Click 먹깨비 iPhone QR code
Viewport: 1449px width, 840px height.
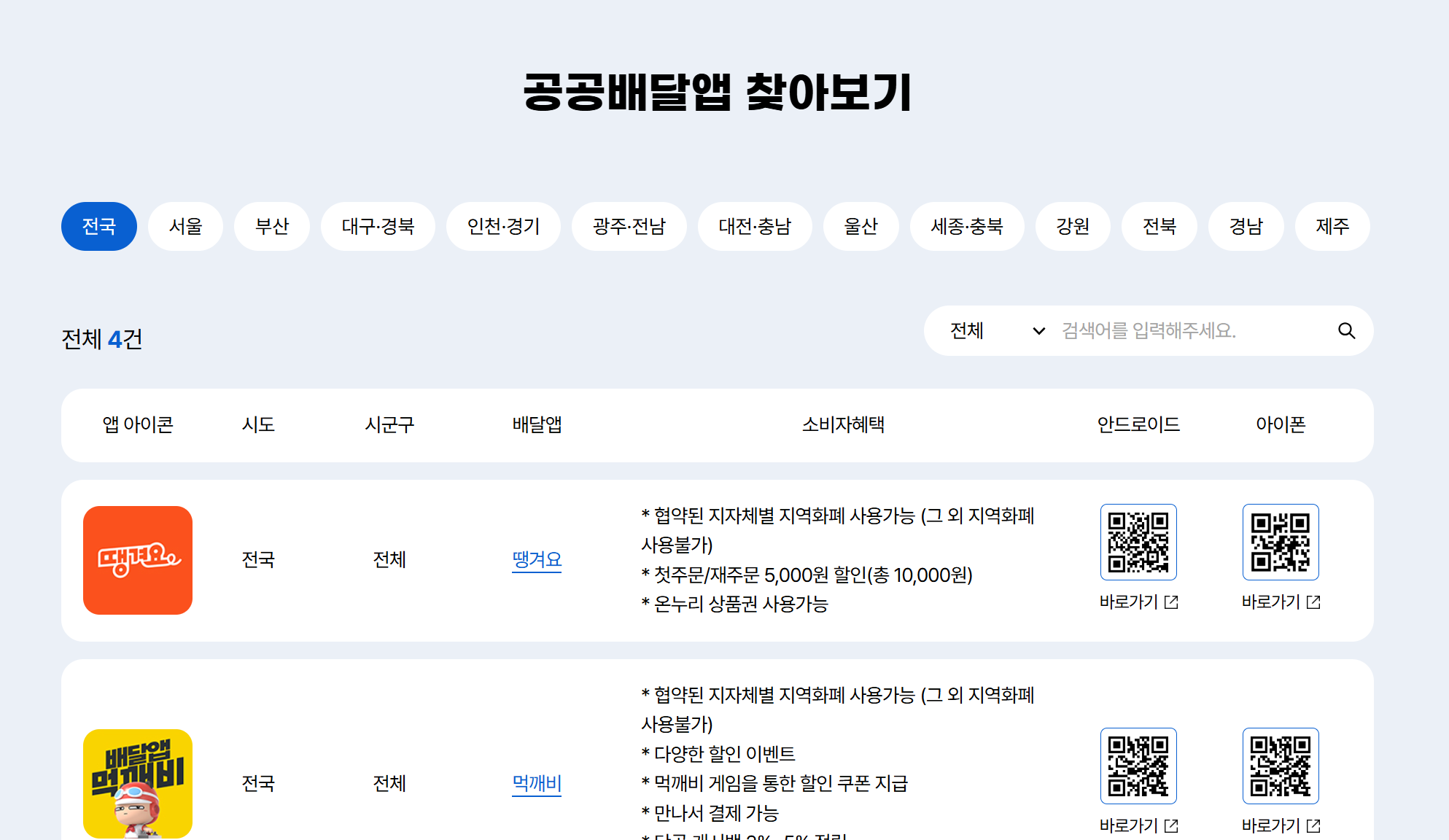[x=1280, y=766]
